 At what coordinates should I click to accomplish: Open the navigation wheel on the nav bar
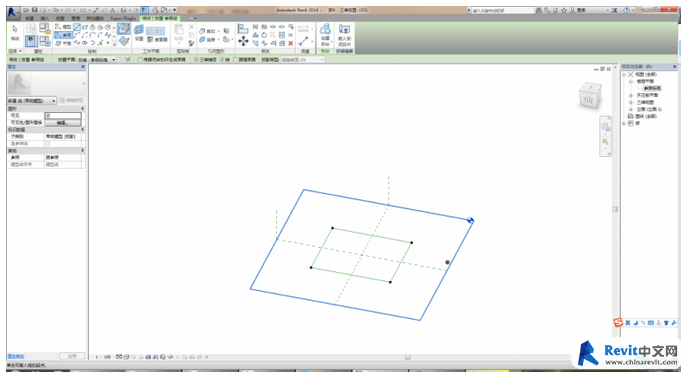pyautogui.click(x=606, y=127)
